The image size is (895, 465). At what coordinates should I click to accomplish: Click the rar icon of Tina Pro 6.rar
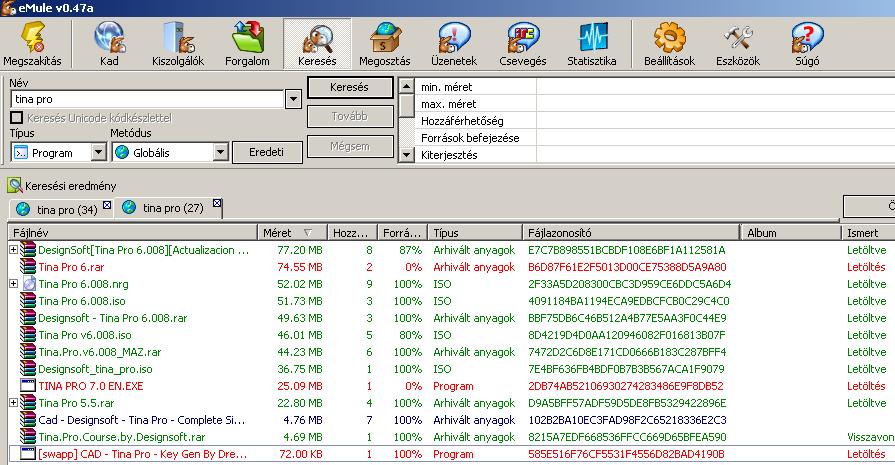click(x=28, y=266)
